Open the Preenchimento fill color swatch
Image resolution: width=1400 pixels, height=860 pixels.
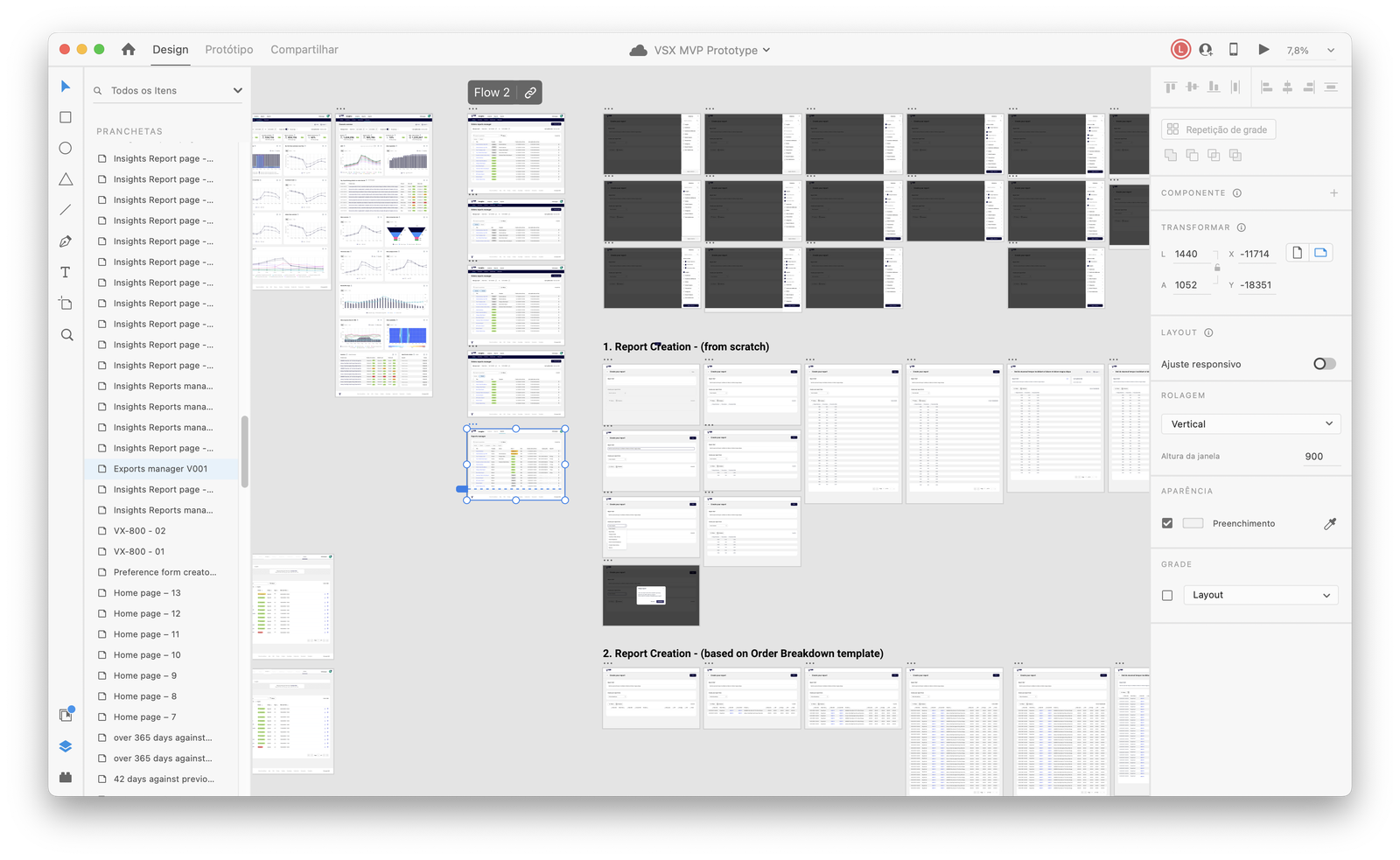click(x=1193, y=523)
